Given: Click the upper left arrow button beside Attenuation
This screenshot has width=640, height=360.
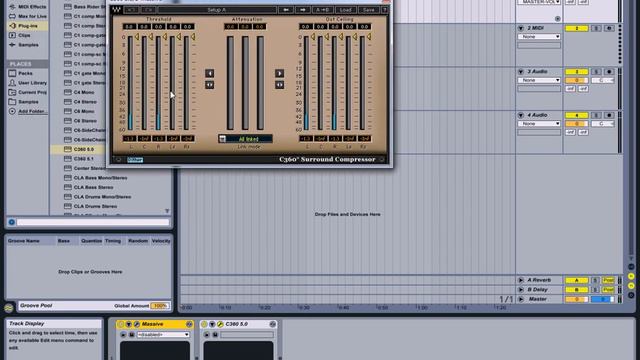Looking at the screenshot, I should pyautogui.click(x=209, y=73).
